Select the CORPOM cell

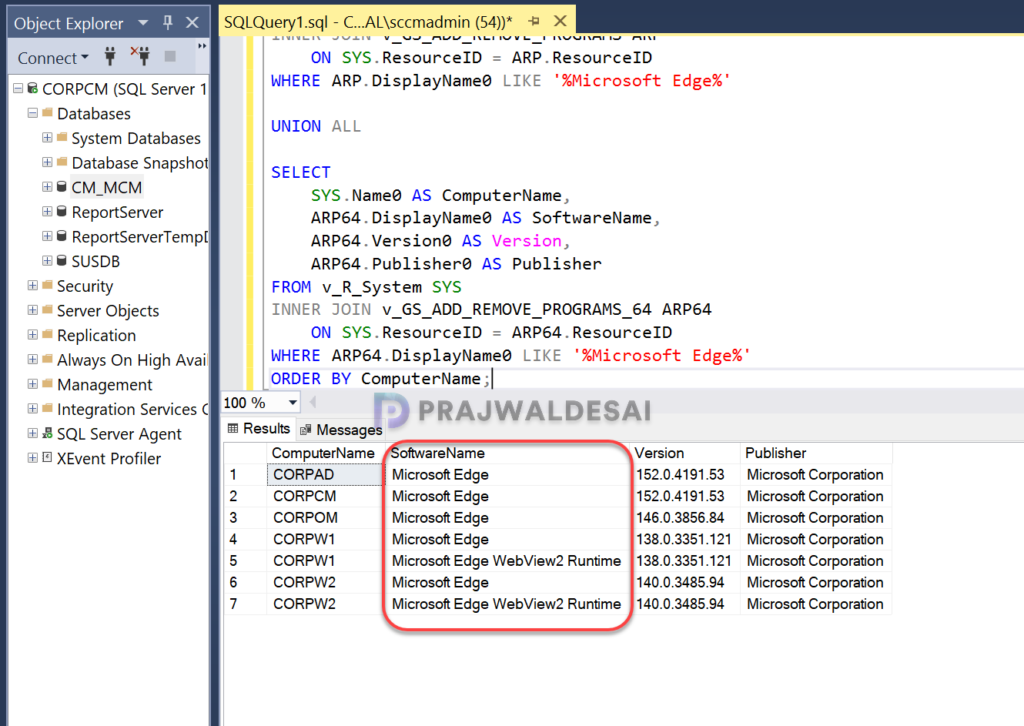click(x=325, y=518)
